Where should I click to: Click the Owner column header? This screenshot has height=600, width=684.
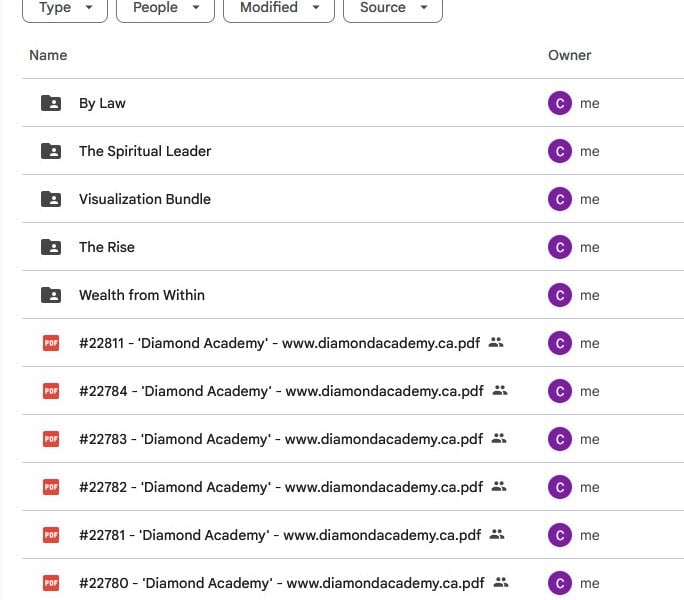click(x=569, y=55)
